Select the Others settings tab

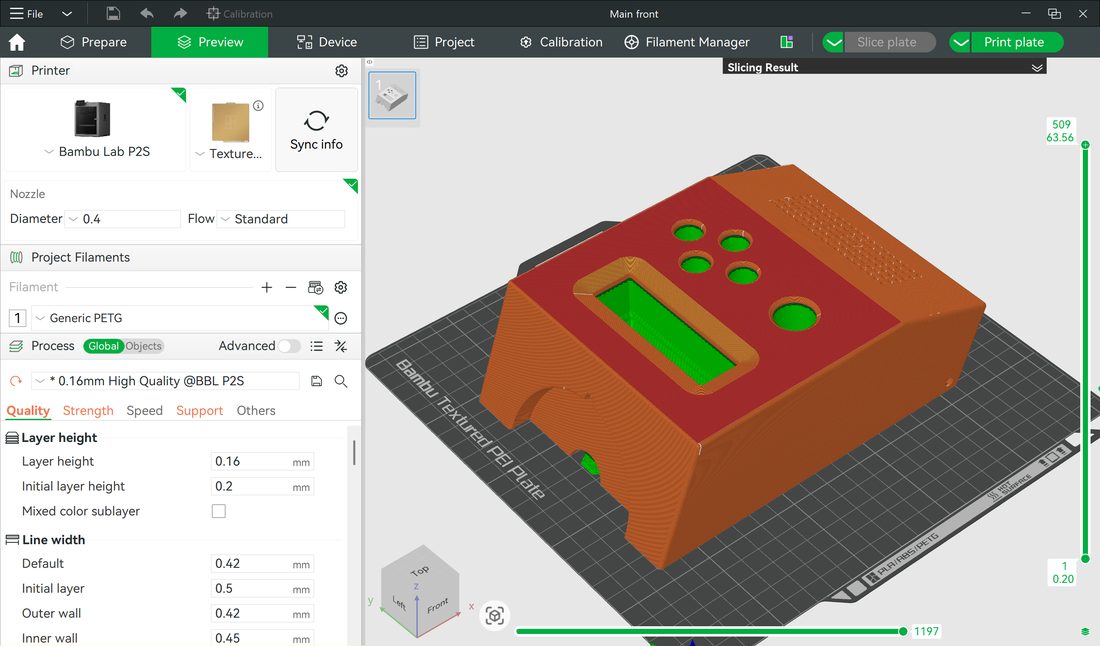pos(256,410)
